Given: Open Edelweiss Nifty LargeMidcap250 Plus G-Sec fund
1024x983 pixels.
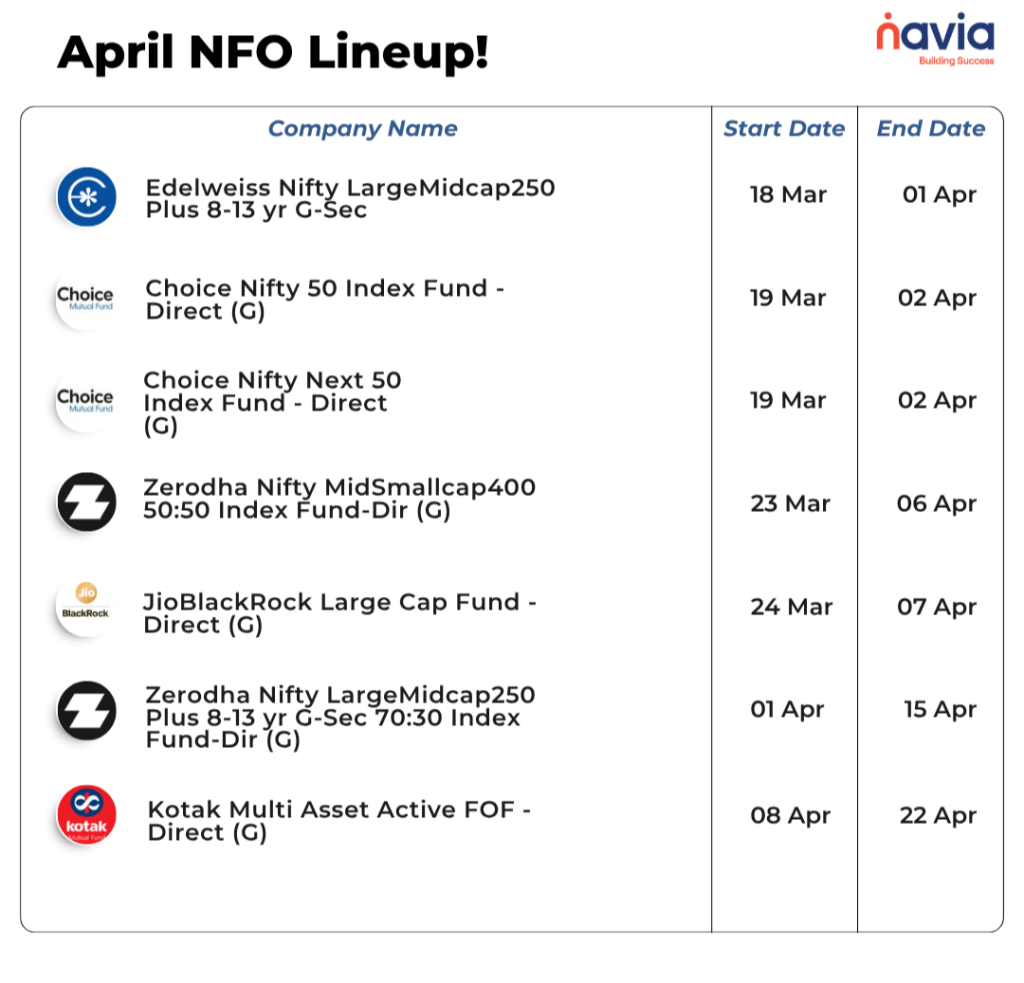Looking at the screenshot, I should 350,199.
